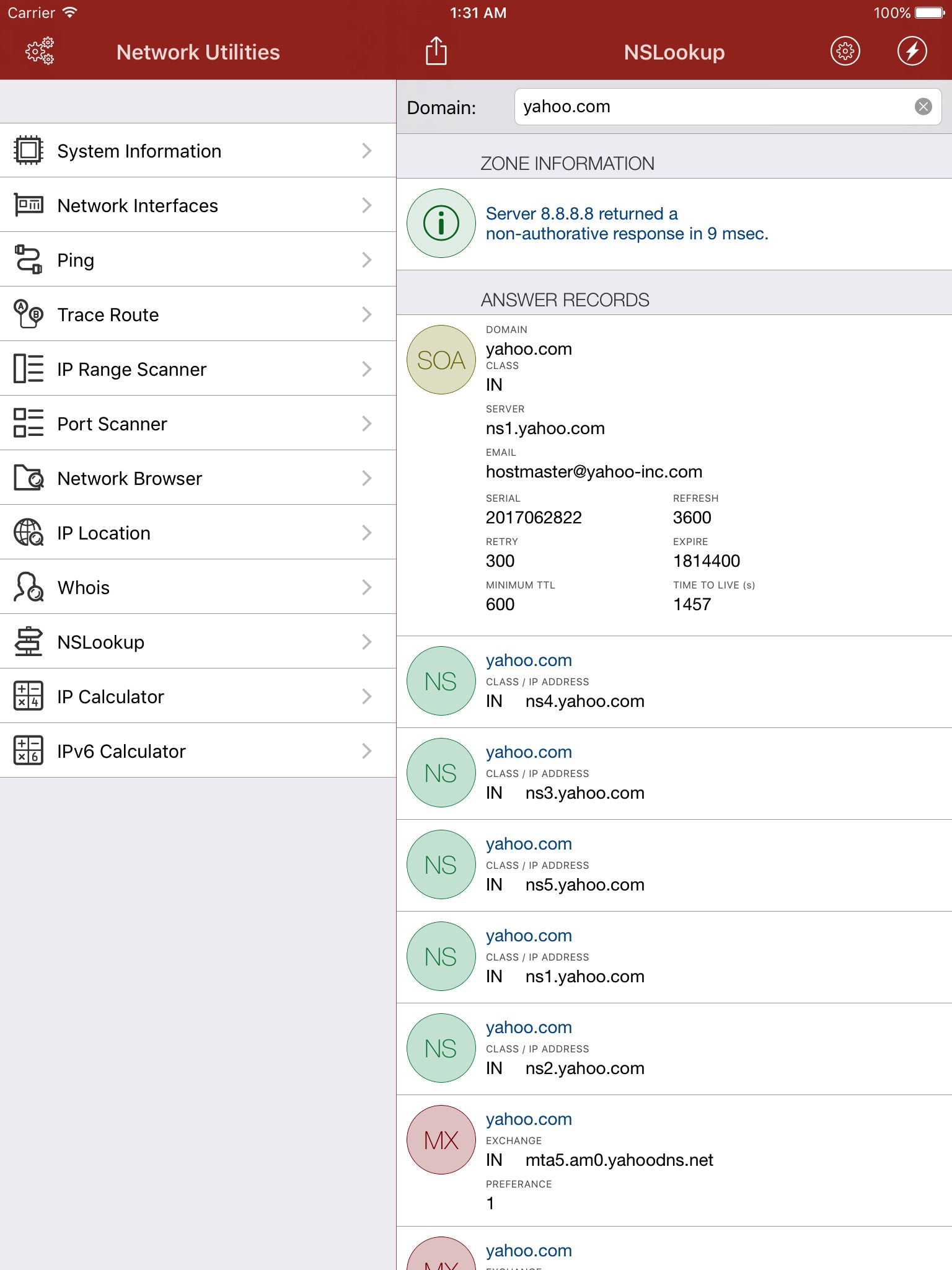This screenshot has width=952, height=1270.
Task: Click the IP Location globe icon
Action: click(29, 533)
